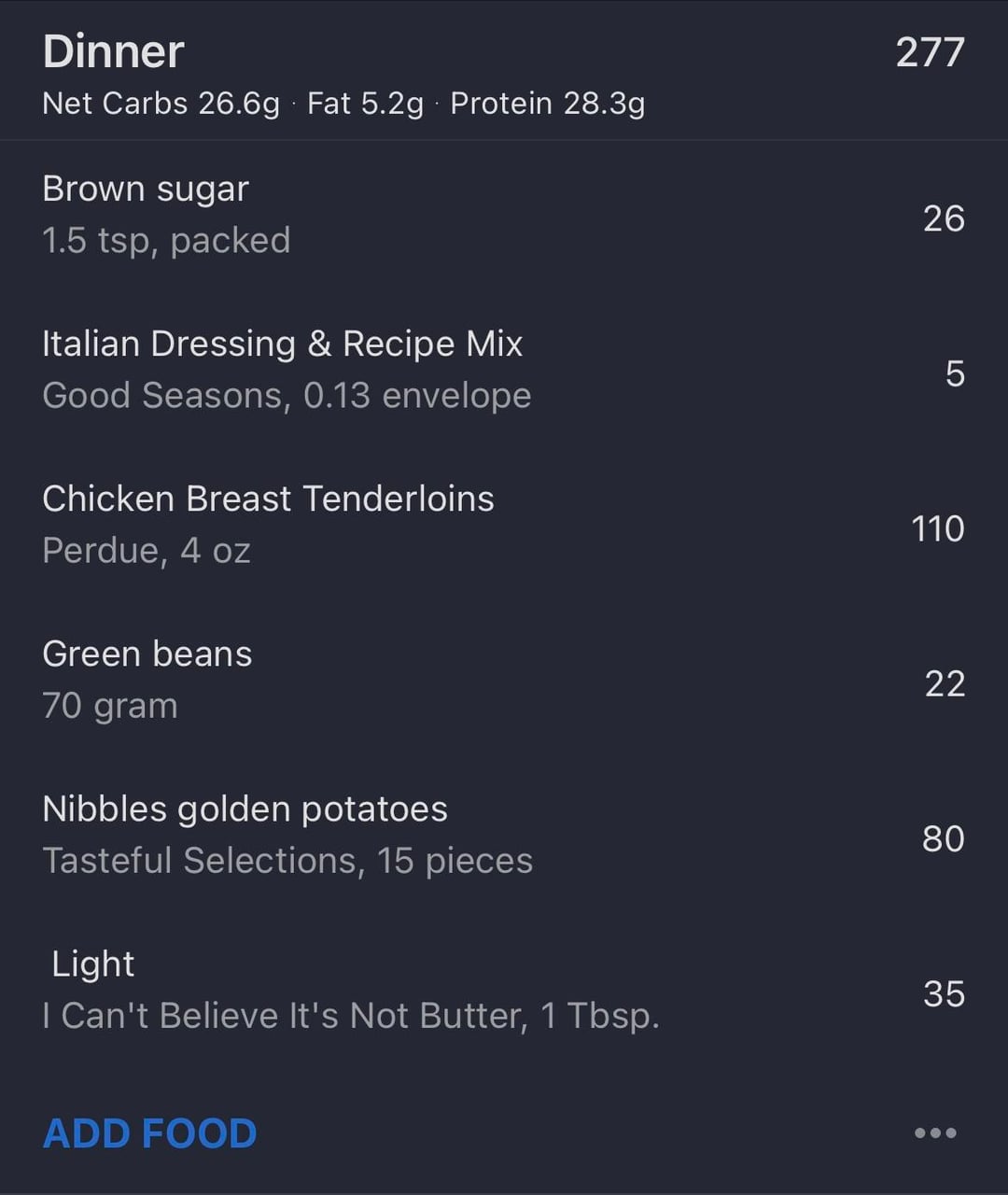
Task: Tap Brown sugar's 26 calorie value
Action: click(x=944, y=218)
